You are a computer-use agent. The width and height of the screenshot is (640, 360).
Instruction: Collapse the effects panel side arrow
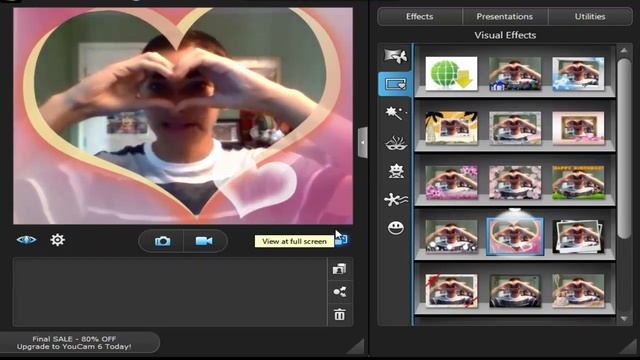(362, 142)
